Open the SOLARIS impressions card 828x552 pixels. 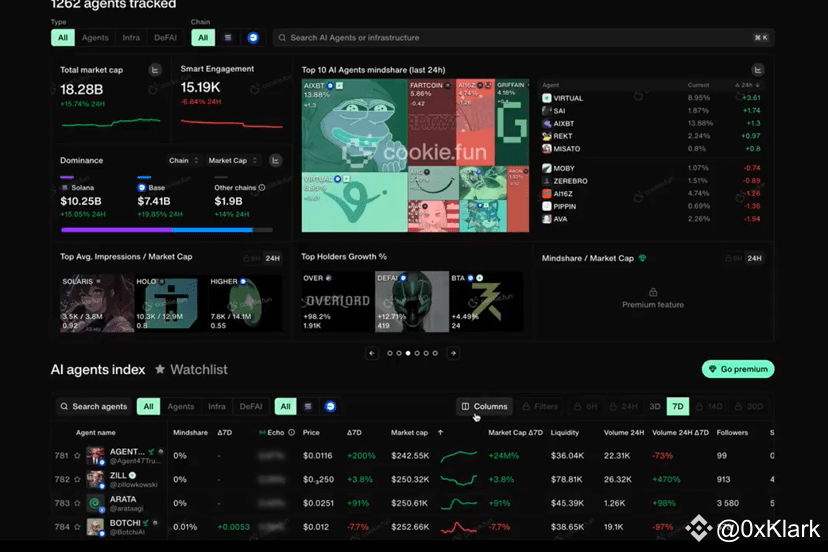click(97, 303)
